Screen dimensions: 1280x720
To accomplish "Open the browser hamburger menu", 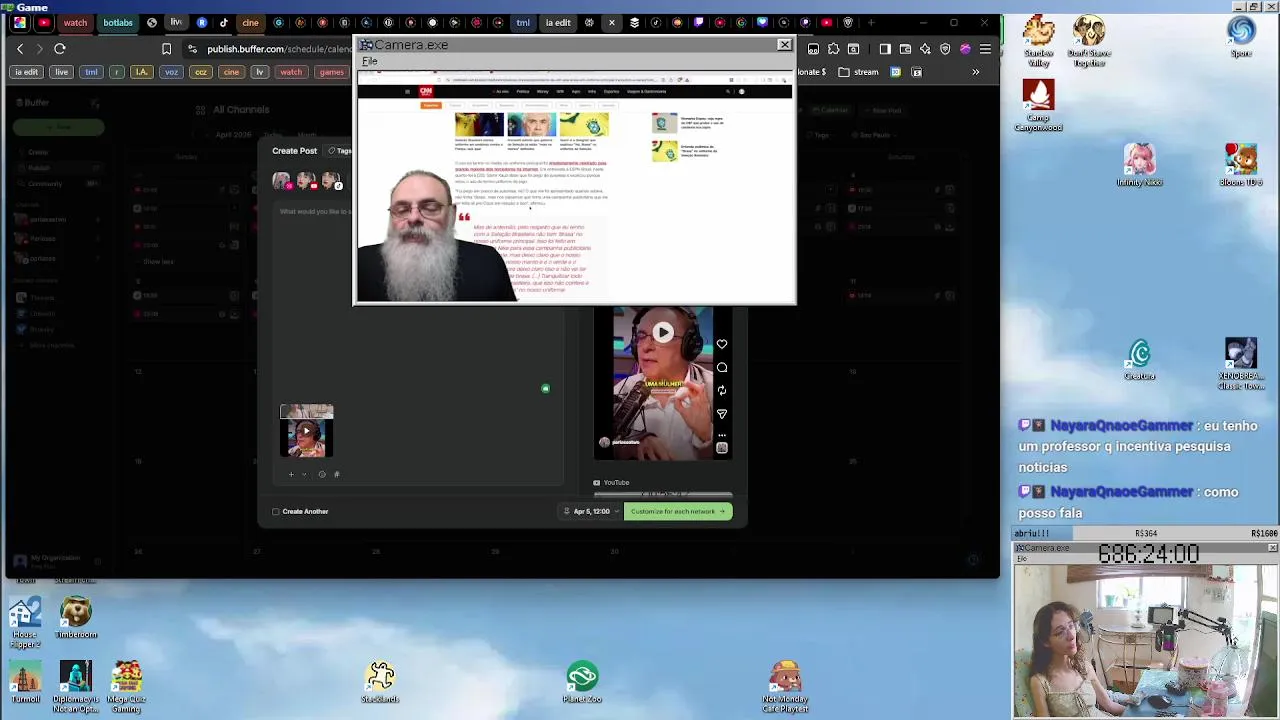I will click(x=986, y=48).
